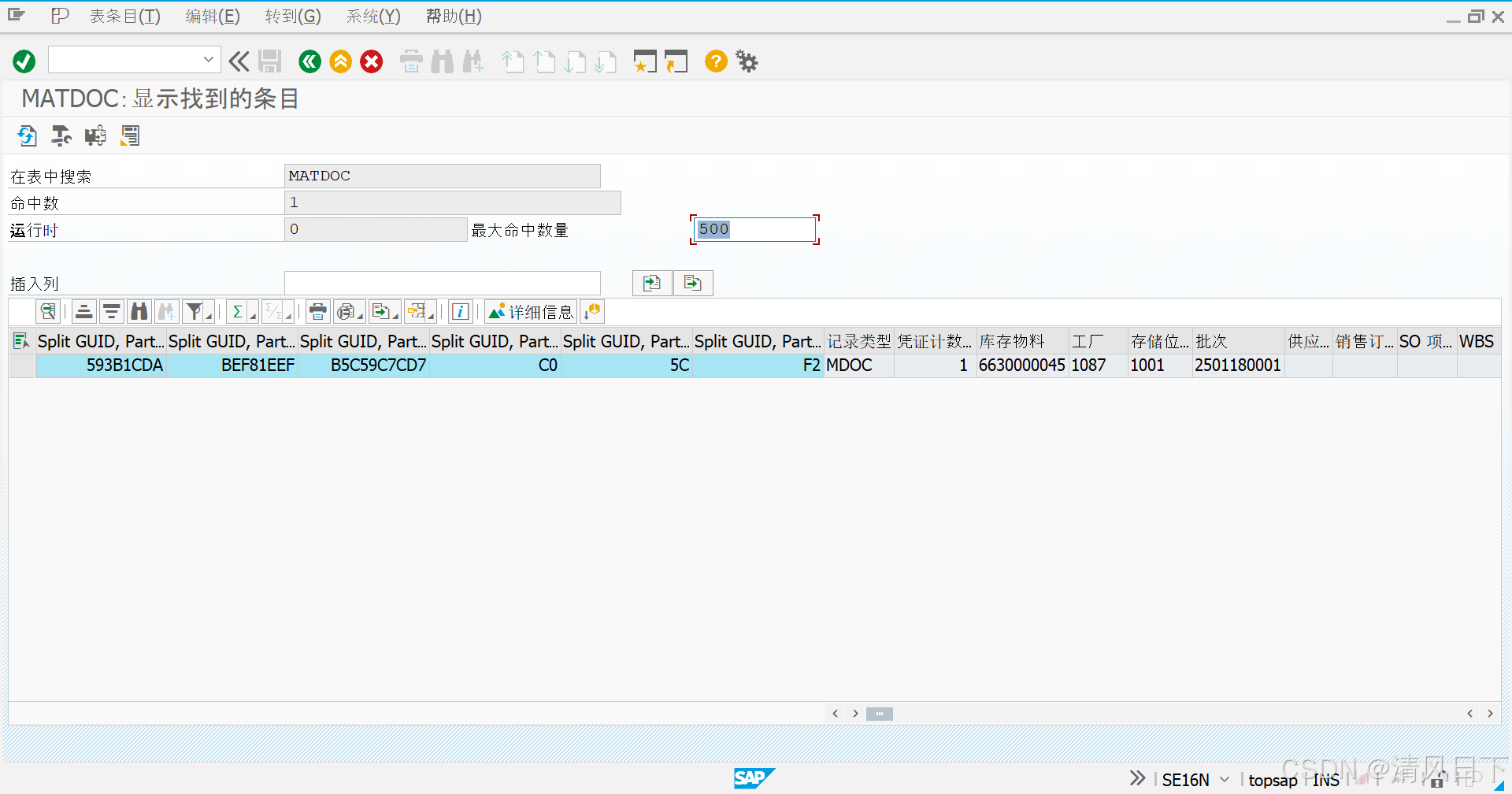Viewport: 1512px width, 794px height.
Task: Go back using the green double-arrow icon
Action: click(309, 61)
